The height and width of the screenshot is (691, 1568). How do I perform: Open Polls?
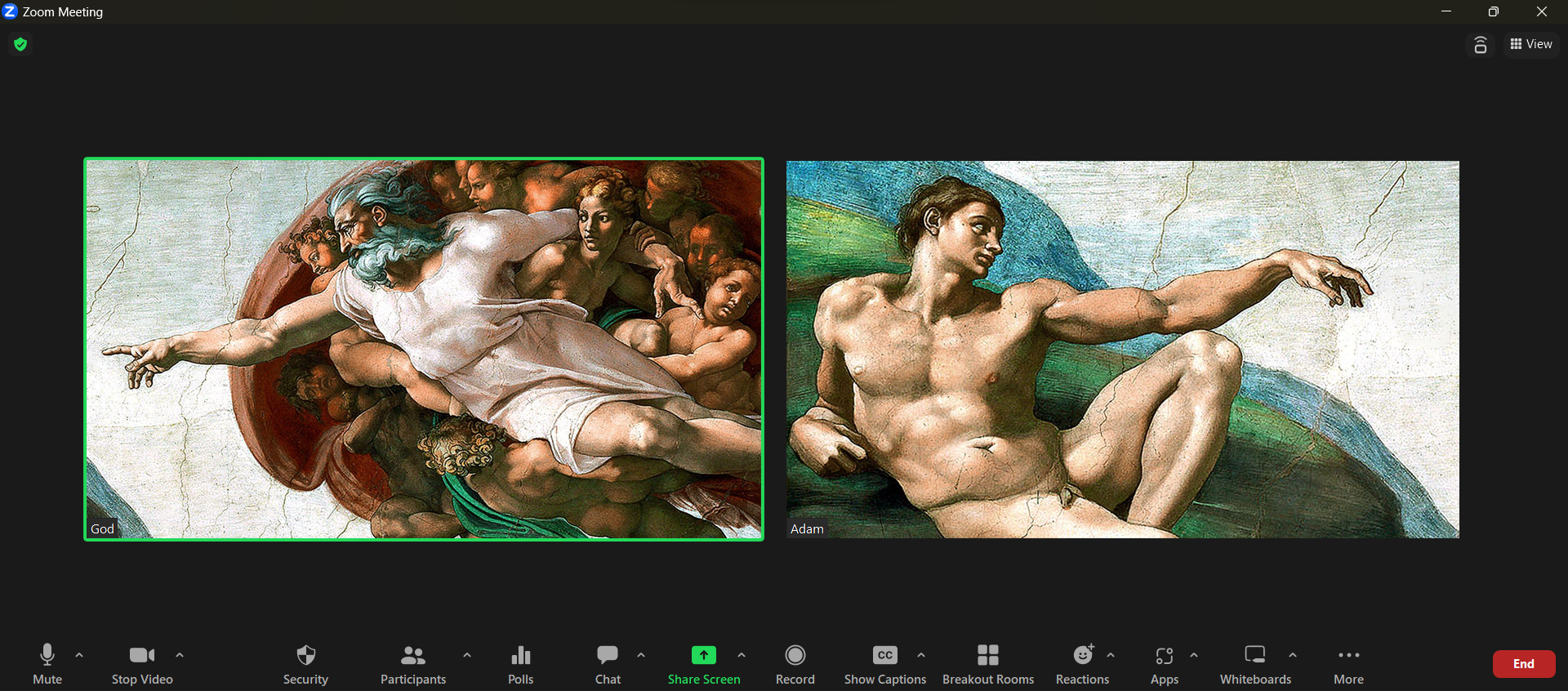coord(521,664)
